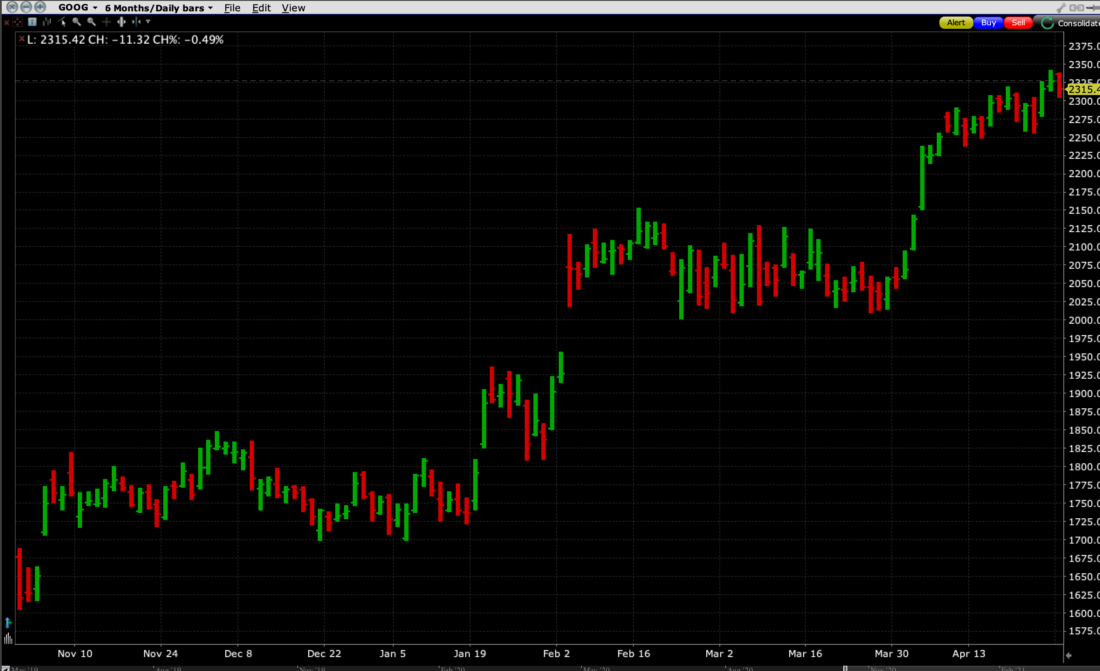Expand the toolbar overflow arrow
Screen dimensions: 1100x671
click(x=148, y=22)
